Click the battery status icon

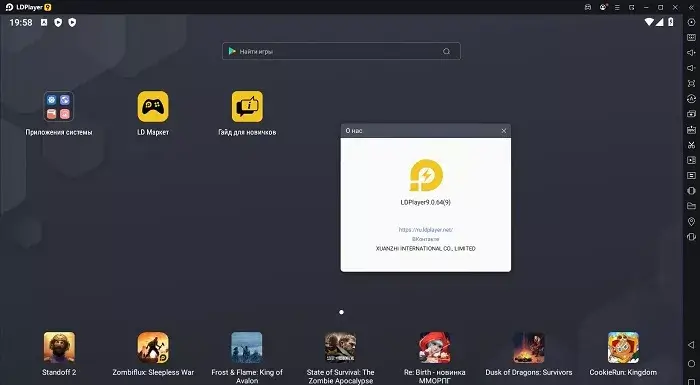click(671, 22)
